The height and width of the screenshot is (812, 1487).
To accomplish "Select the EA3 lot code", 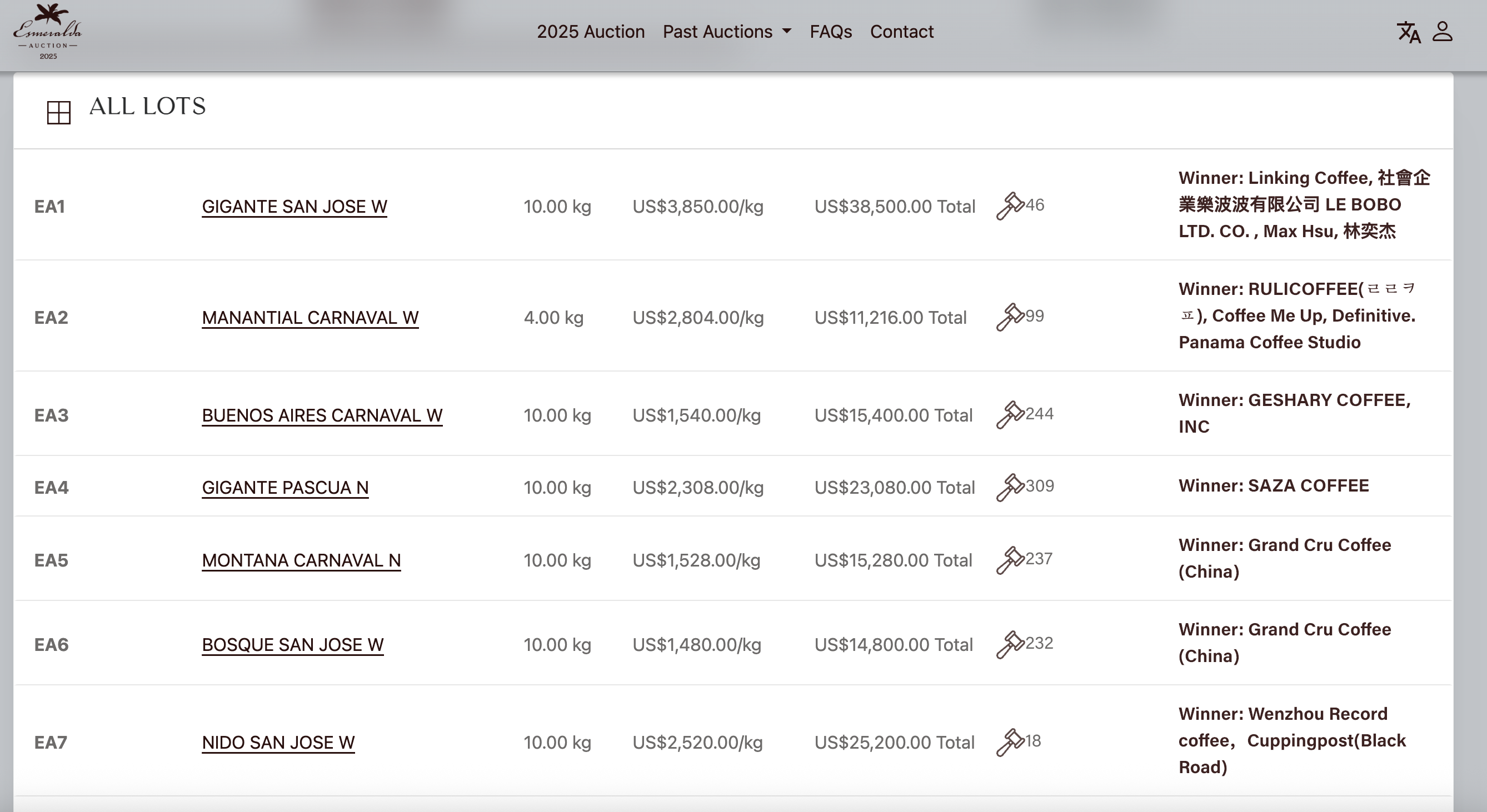I will pyautogui.click(x=51, y=415).
